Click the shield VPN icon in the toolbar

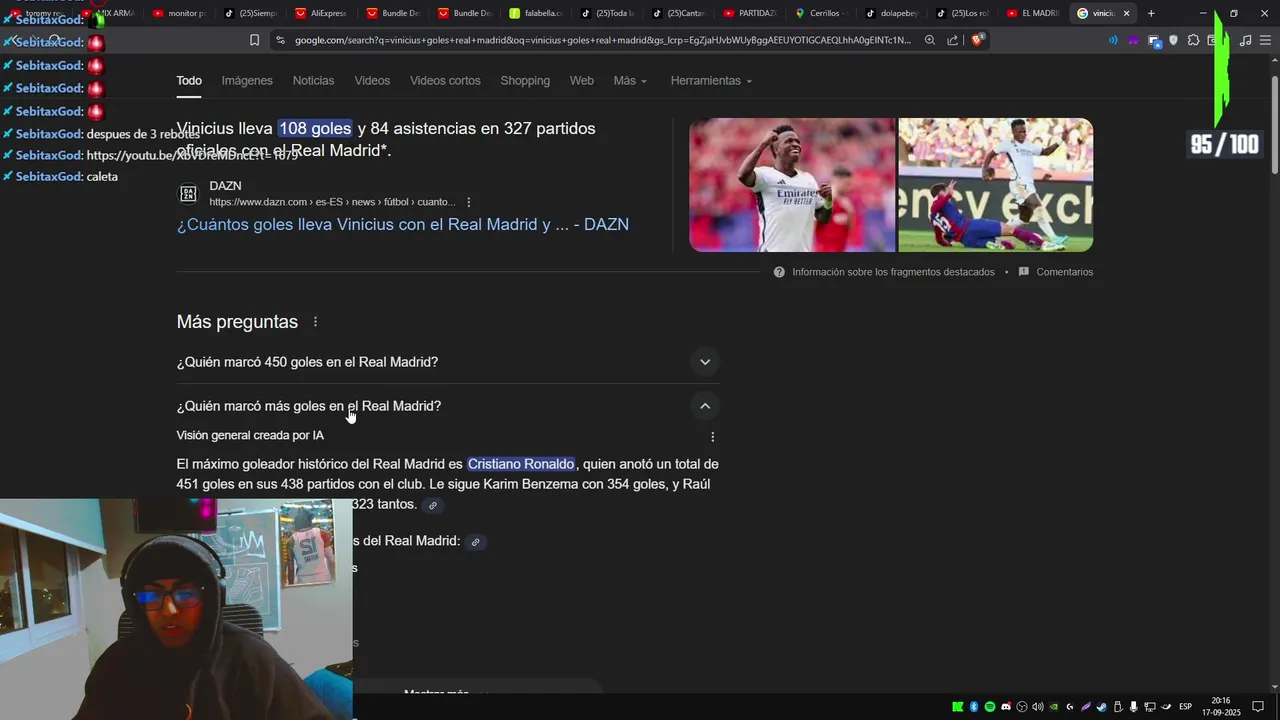1173,40
